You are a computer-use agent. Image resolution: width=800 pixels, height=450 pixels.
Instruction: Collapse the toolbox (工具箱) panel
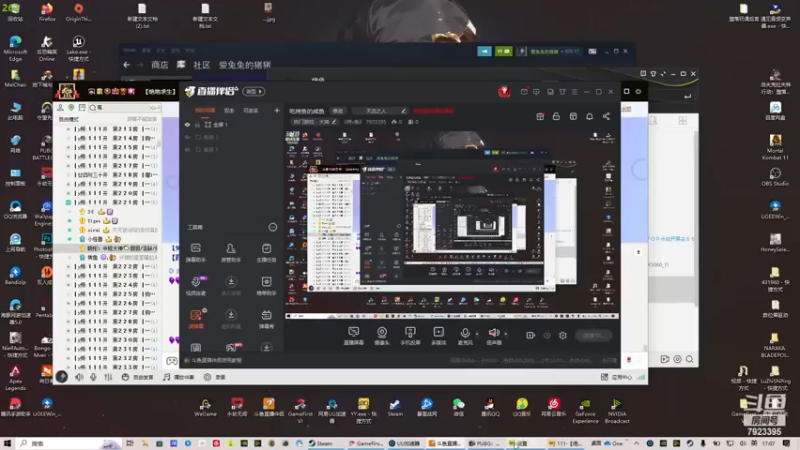272,227
